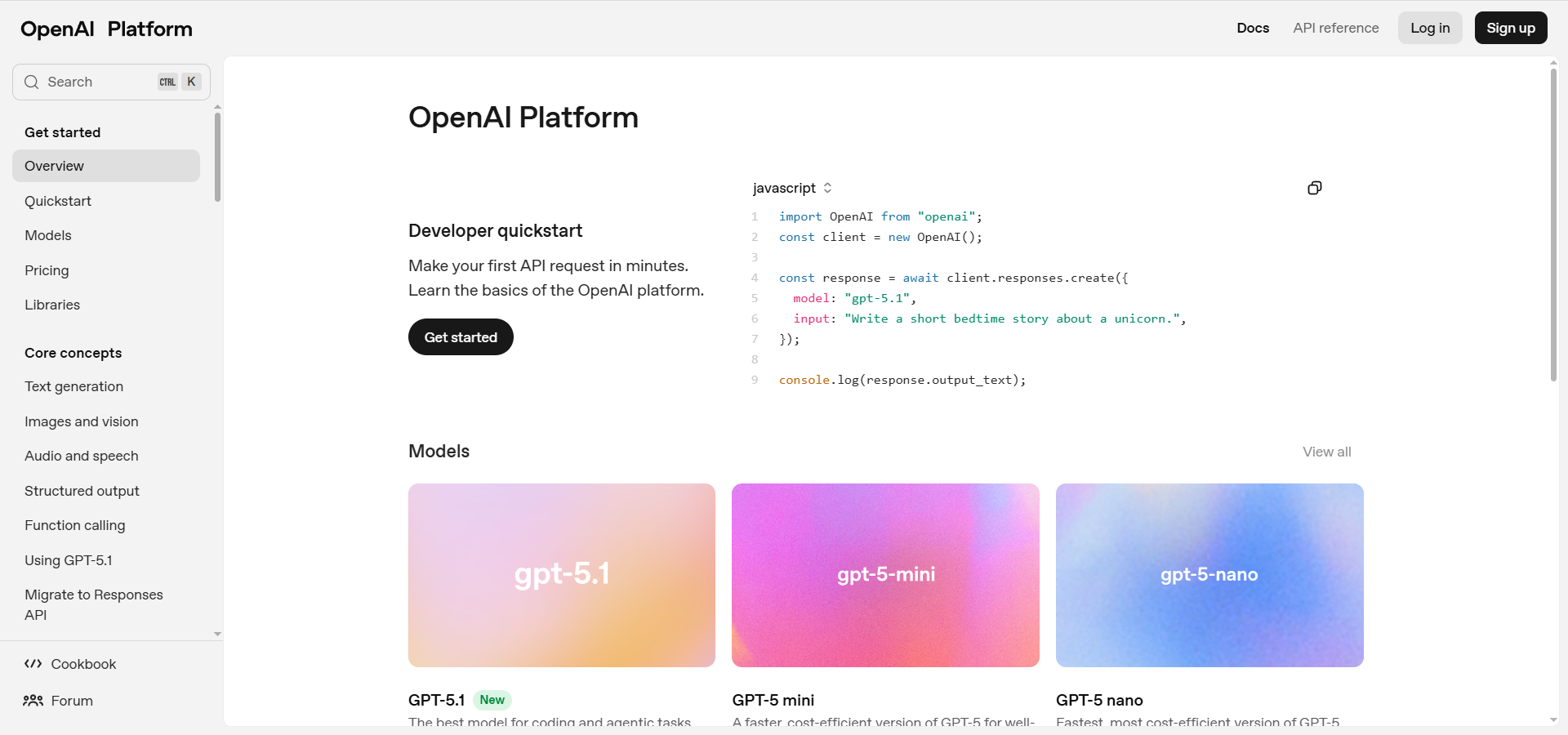Copy the code sample to clipboard
This screenshot has width=1568, height=735.
(1314, 188)
